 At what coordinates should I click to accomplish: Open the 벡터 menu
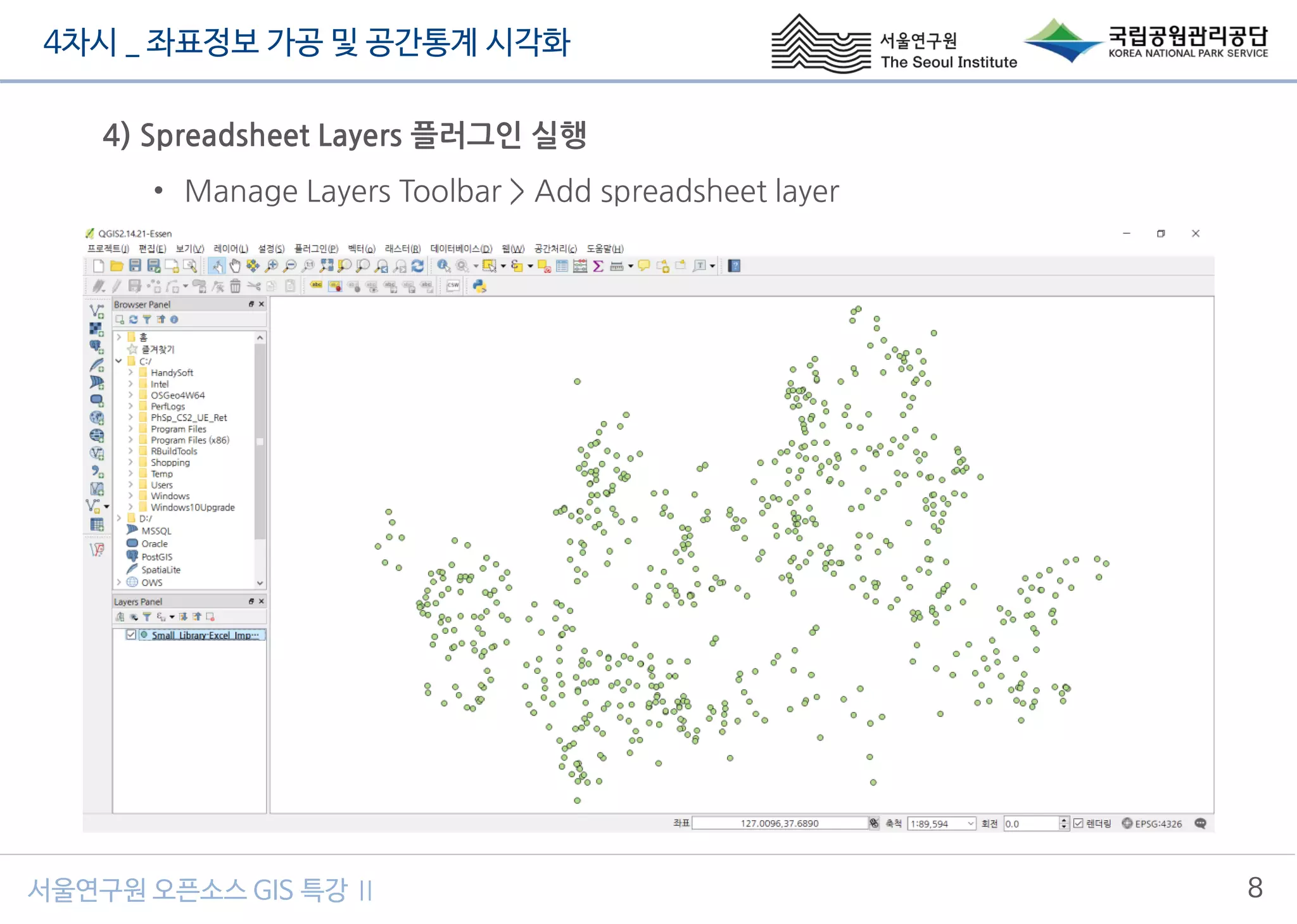pyautogui.click(x=362, y=249)
